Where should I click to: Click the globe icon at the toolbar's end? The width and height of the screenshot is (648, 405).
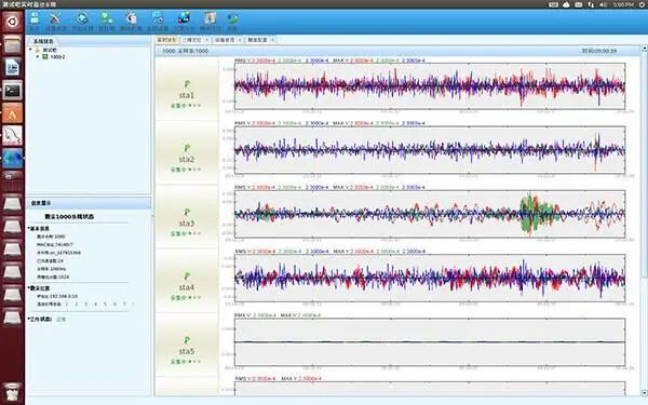pos(232,19)
